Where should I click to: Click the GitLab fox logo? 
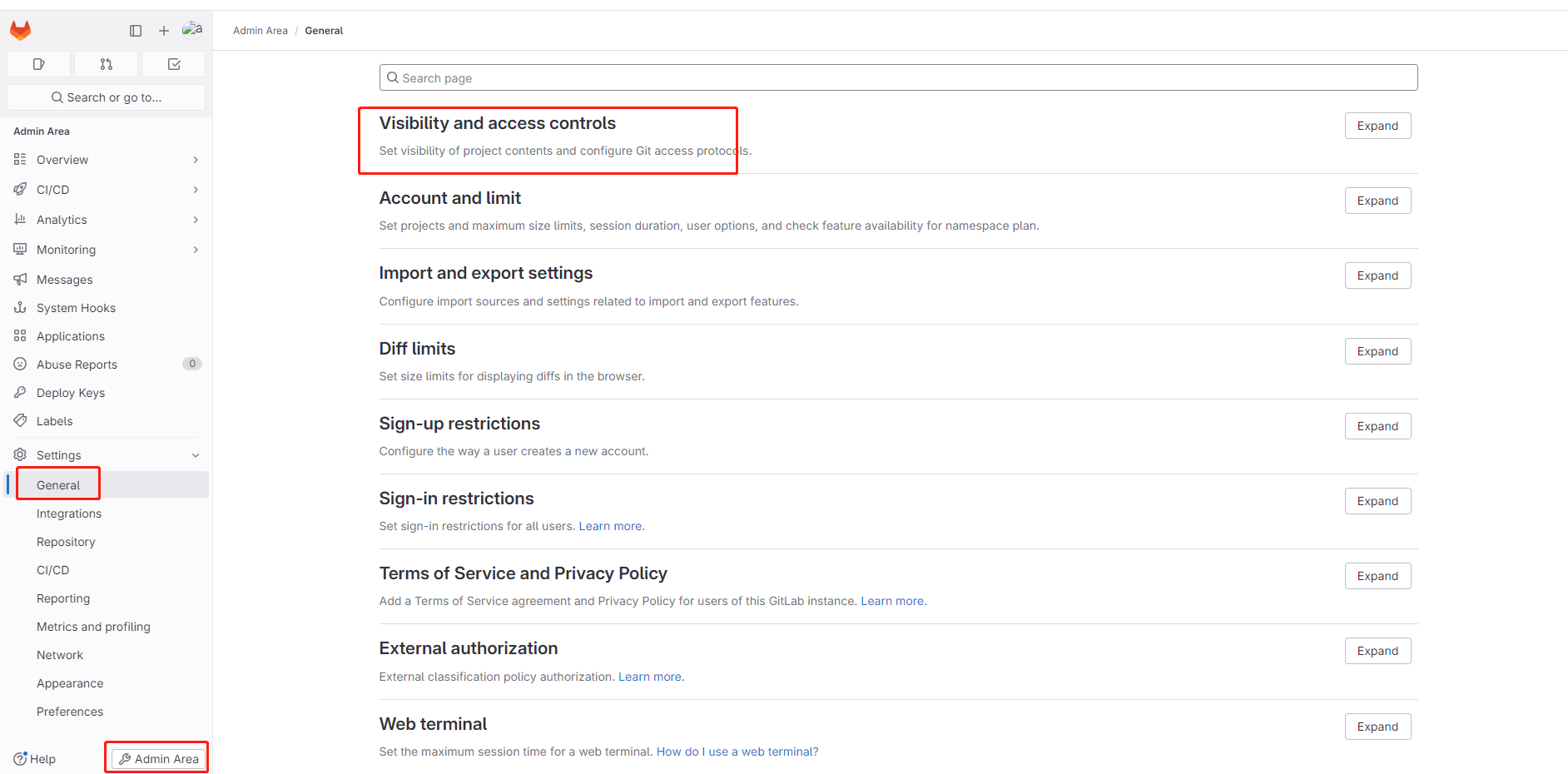click(x=21, y=31)
